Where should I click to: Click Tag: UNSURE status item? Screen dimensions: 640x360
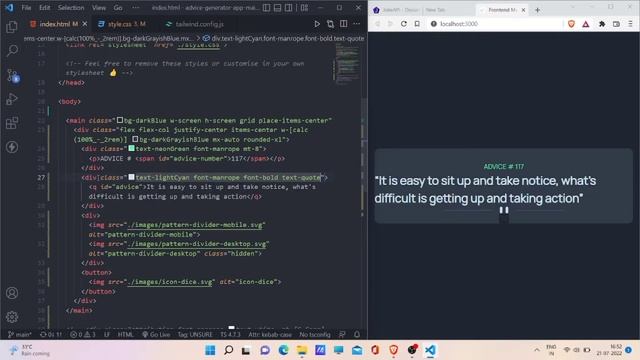195,335
